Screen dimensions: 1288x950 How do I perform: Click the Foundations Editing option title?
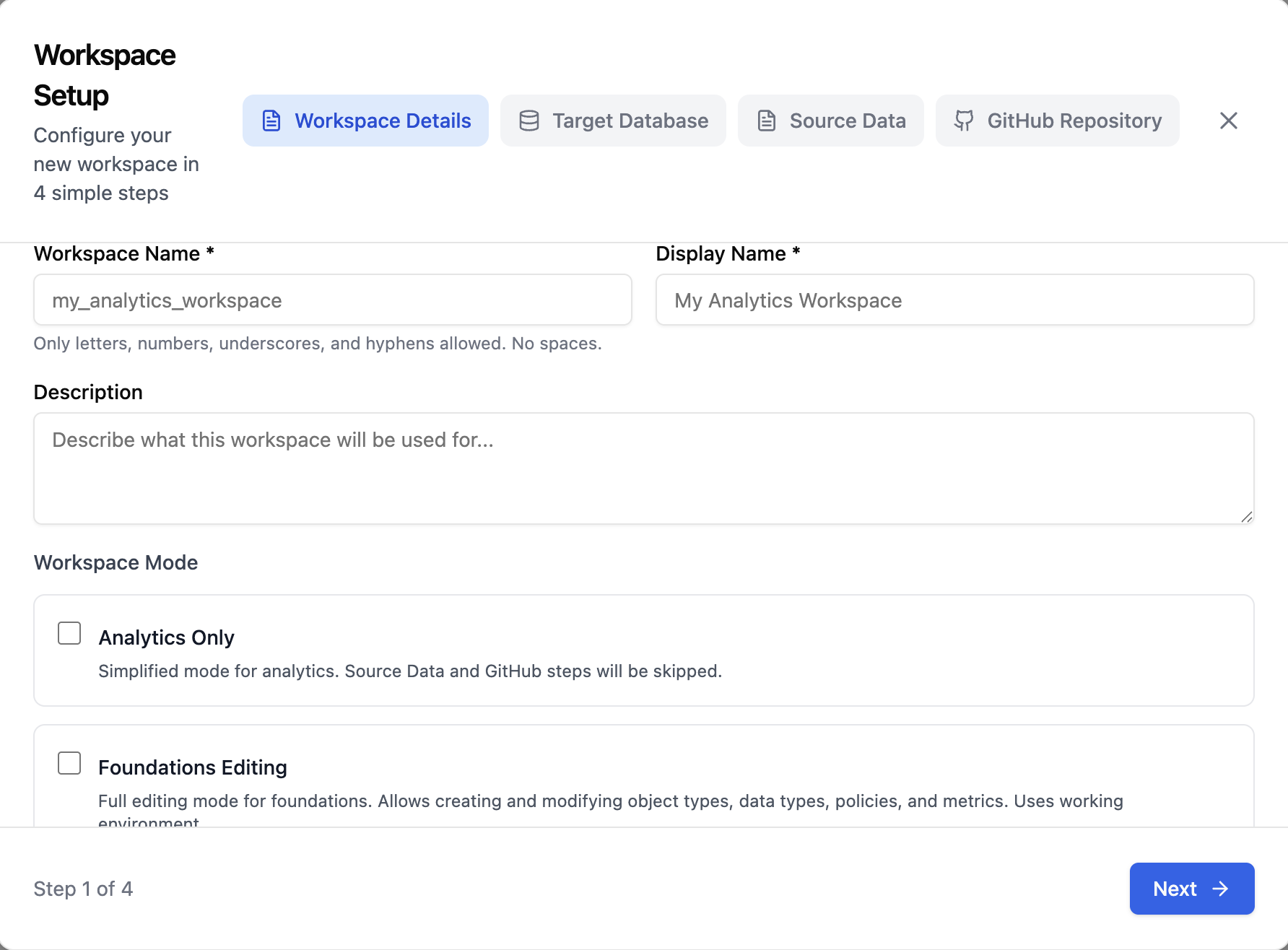(193, 767)
